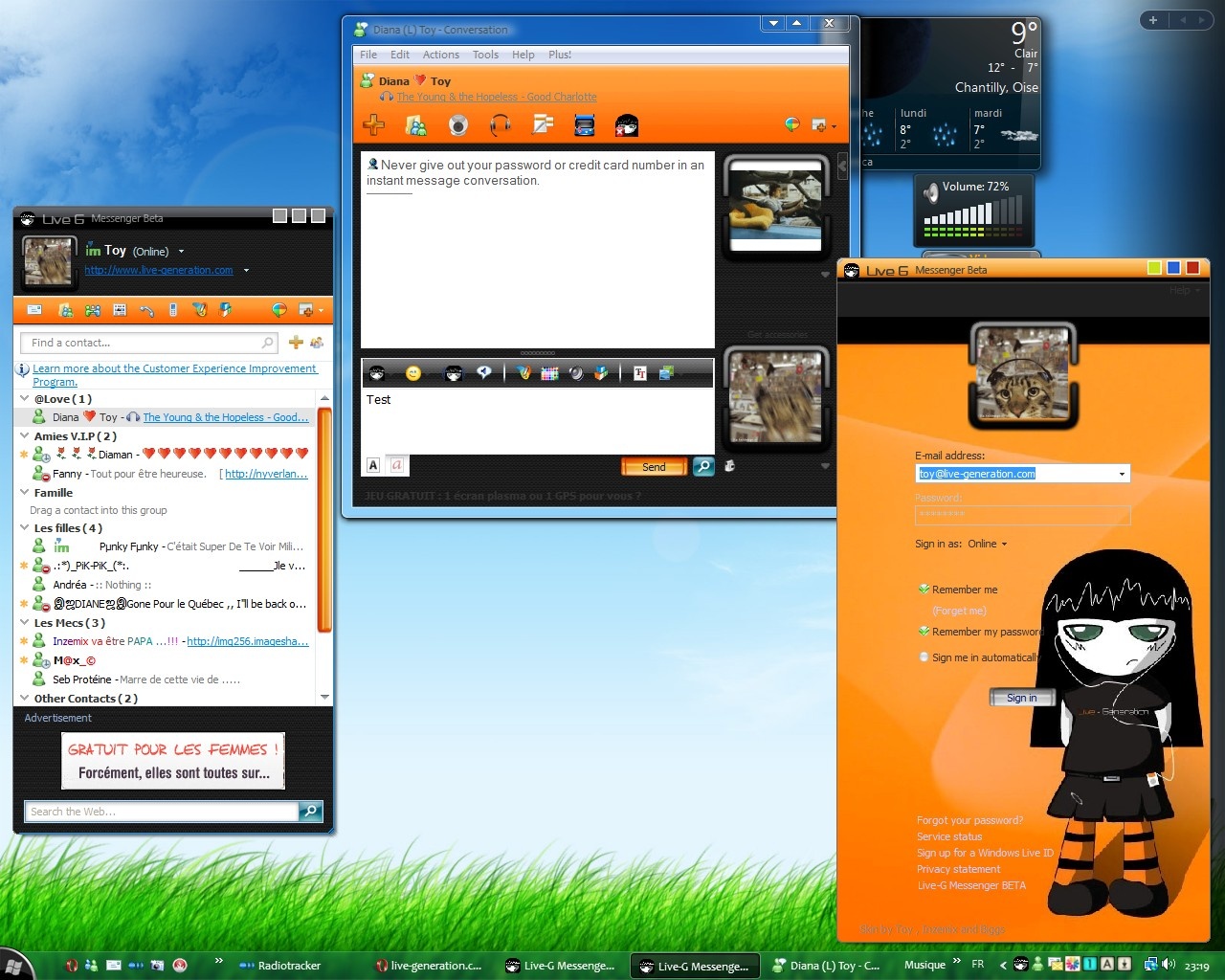The height and width of the screenshot is (980, 1225).
Task: Switch to Radiotracker in the taskbar
Action: pyautogui.click(x=279, y=966)
